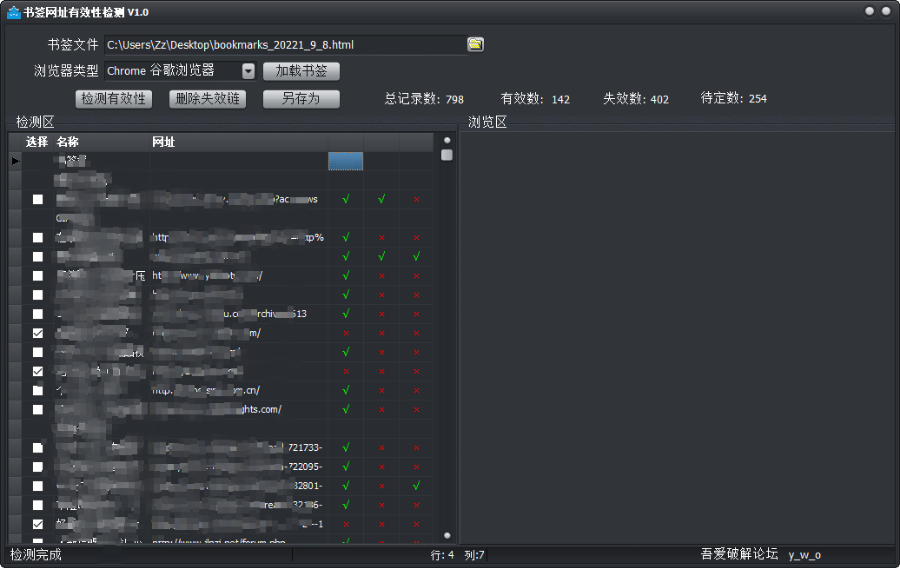The image size is (900, 568).
Task: Click the 总记录数: 798 statistic
Action: point(424,99)
